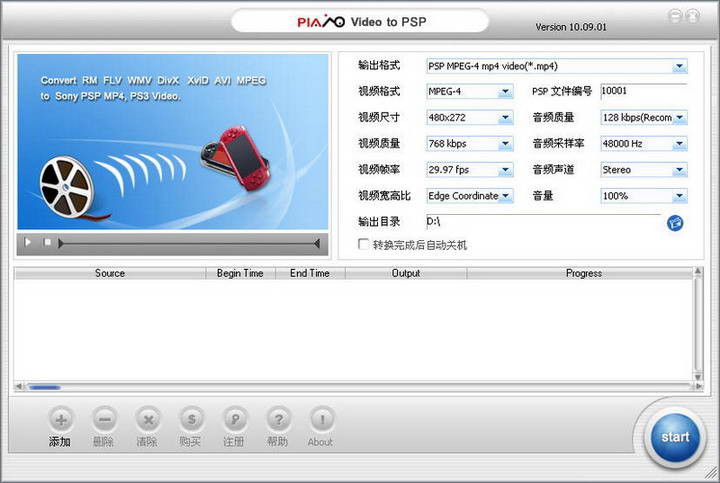
Task: Click the preview seek bar start marker
Action: click(x=60, y=243)
